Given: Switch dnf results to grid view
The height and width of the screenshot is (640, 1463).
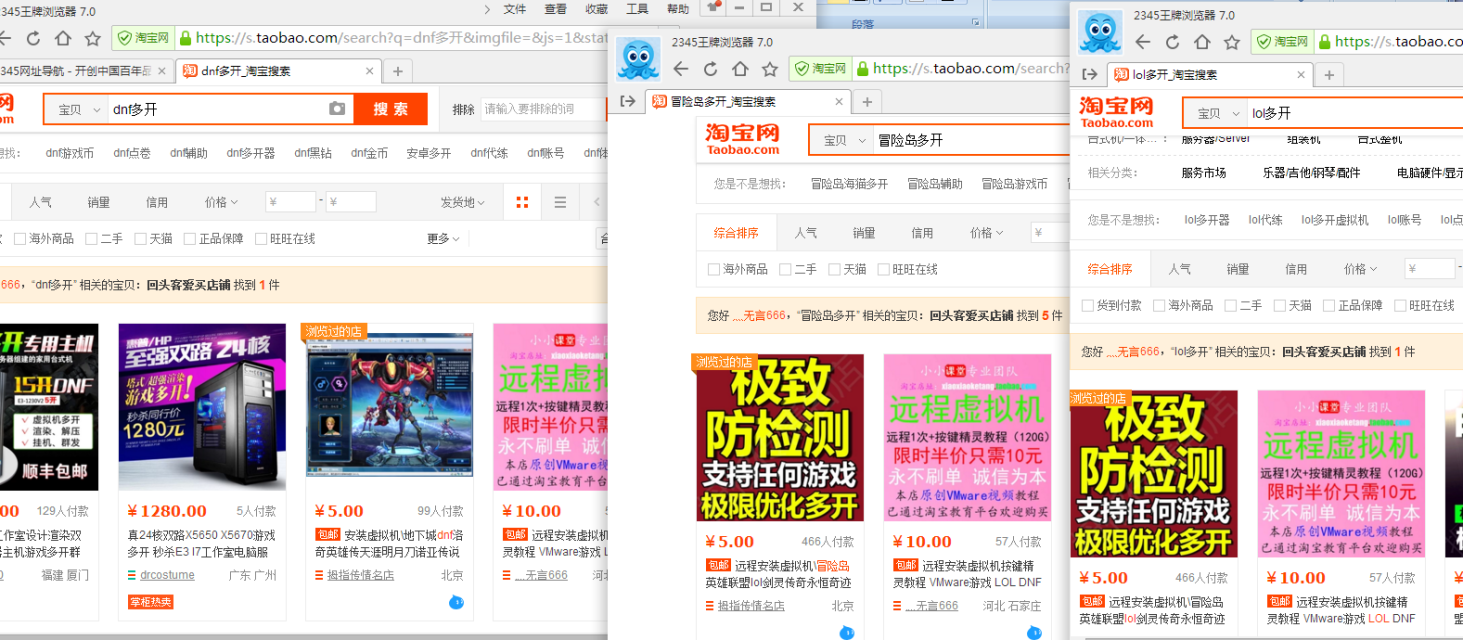Looking at the screenshot, I should [522, 202].
